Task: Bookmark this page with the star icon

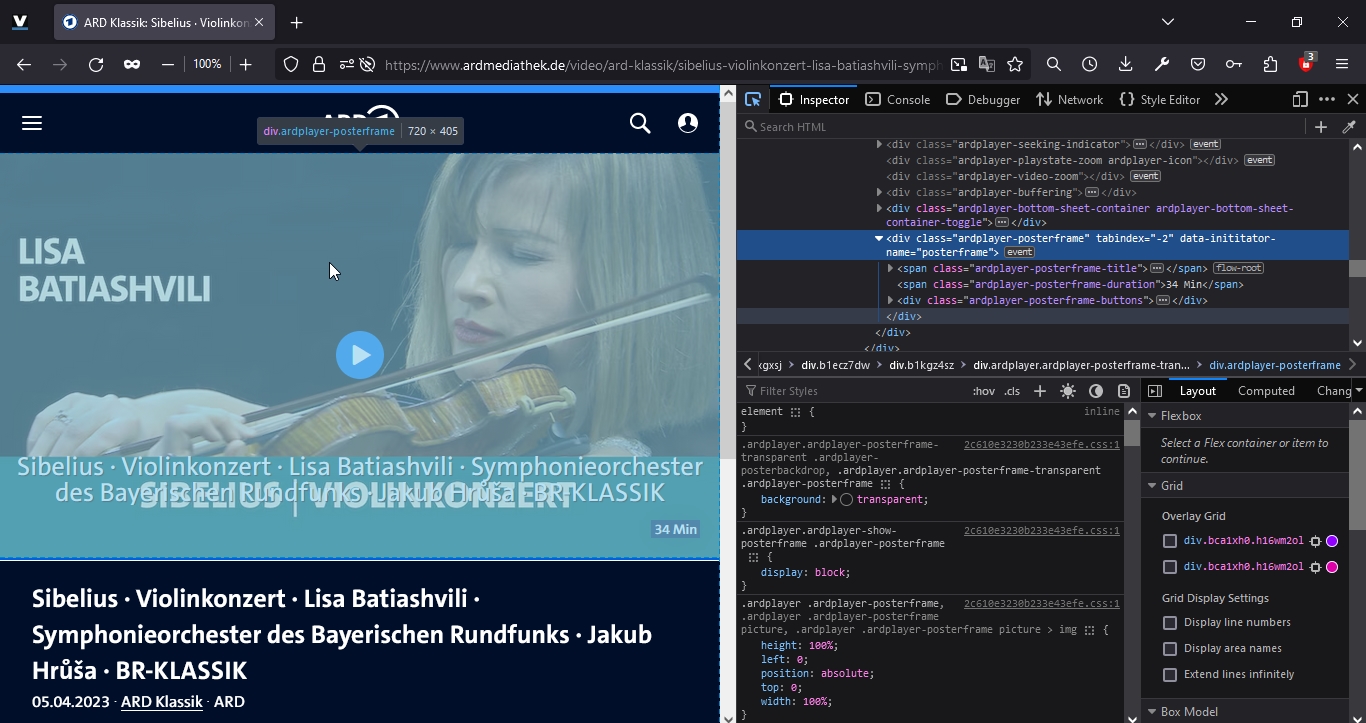Action: (1015, 64)
